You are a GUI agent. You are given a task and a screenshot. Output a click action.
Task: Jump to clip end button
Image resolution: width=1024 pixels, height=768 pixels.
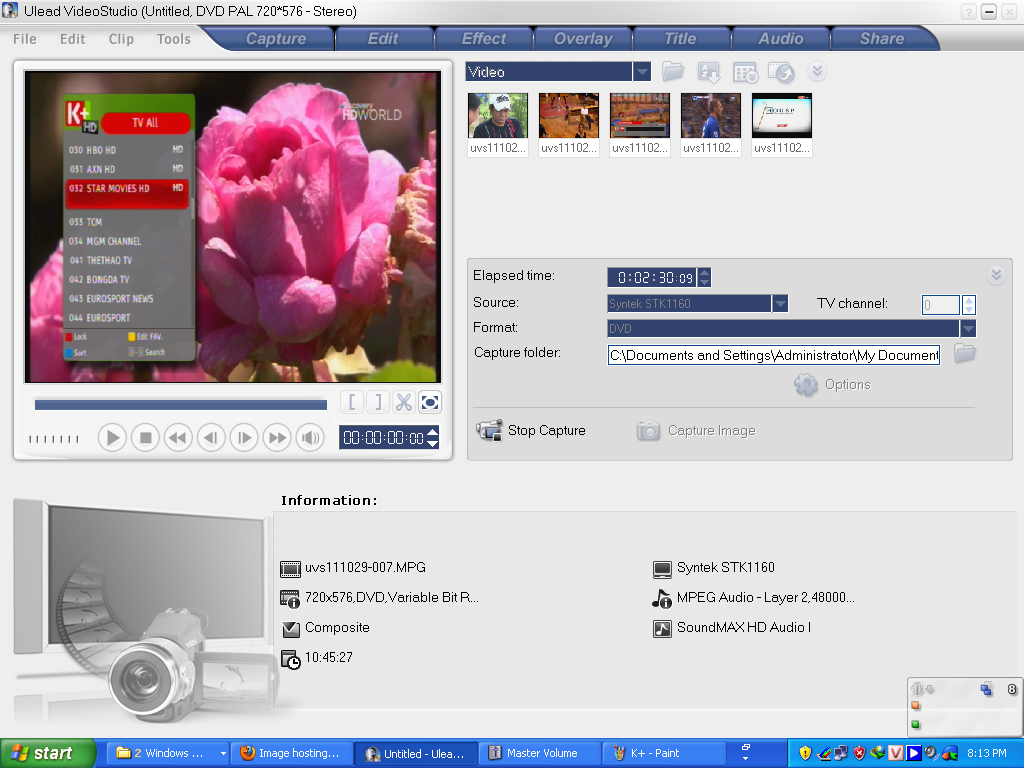(x=277, y=438)
